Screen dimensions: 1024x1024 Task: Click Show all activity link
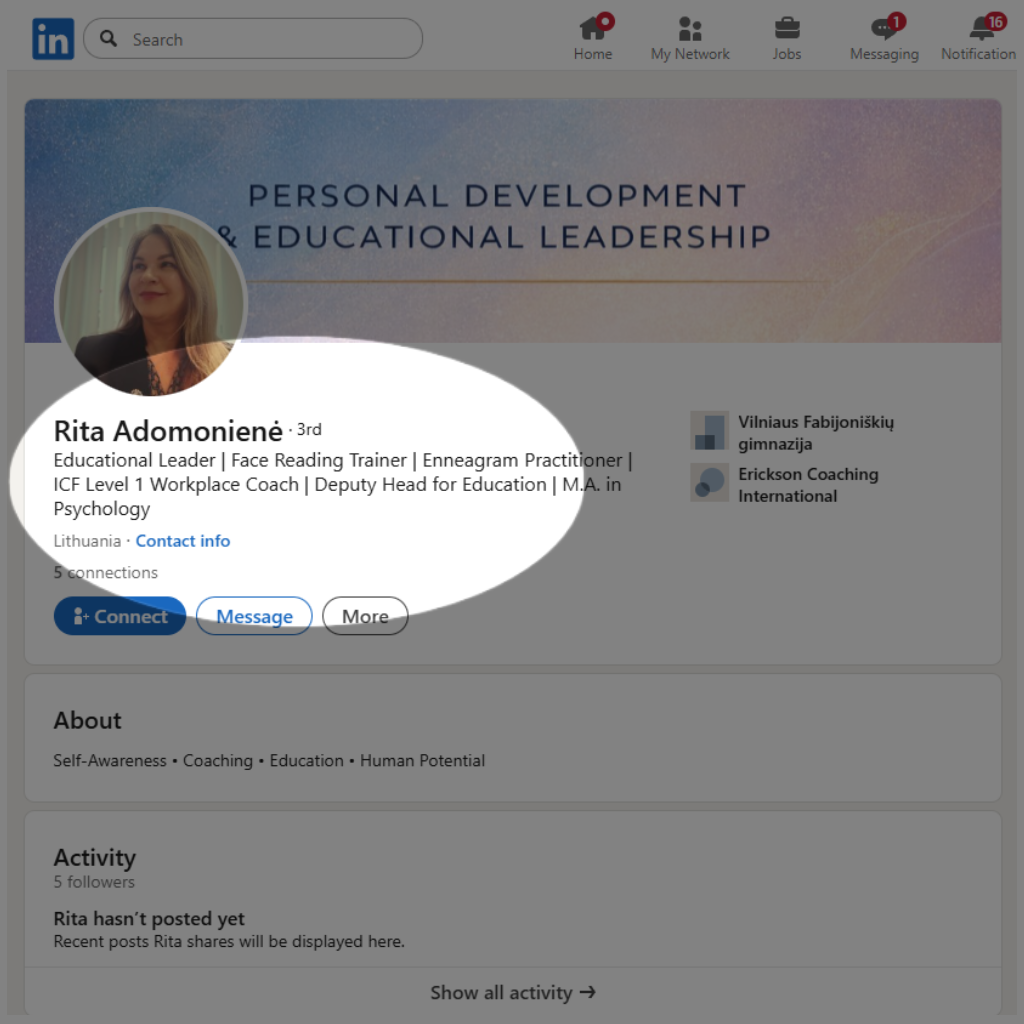point(512,992)
